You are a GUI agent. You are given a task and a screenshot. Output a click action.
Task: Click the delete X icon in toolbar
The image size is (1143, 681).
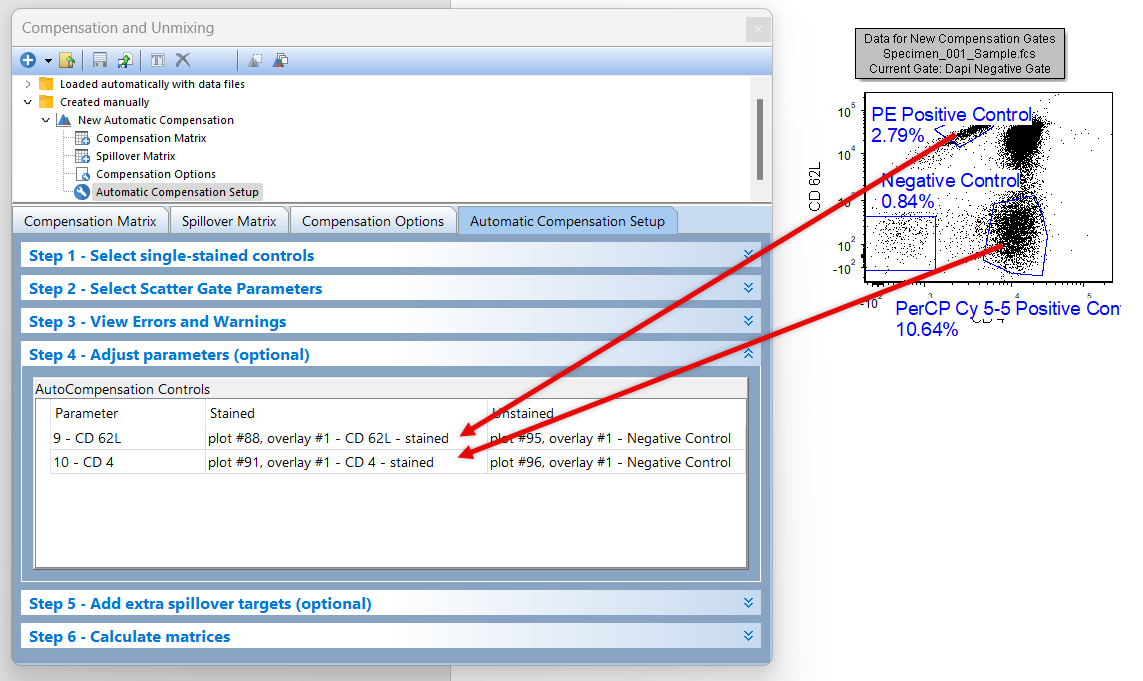pyautogui.click(x=183, y=61)
